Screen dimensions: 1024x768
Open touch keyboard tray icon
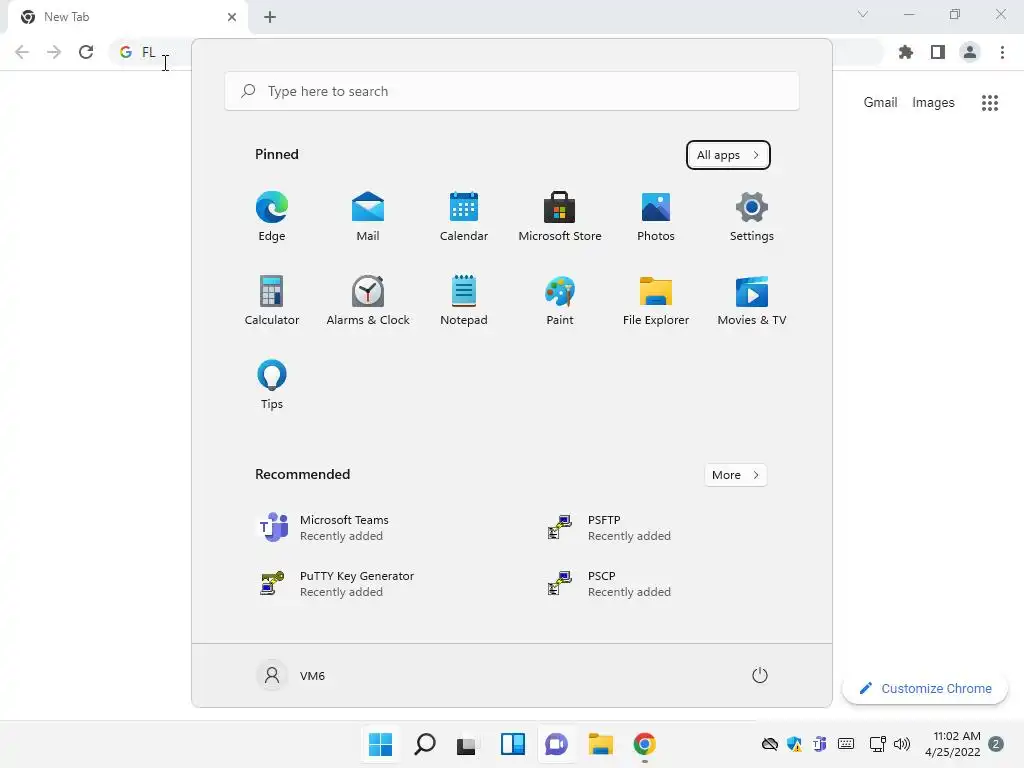point(846,744)
